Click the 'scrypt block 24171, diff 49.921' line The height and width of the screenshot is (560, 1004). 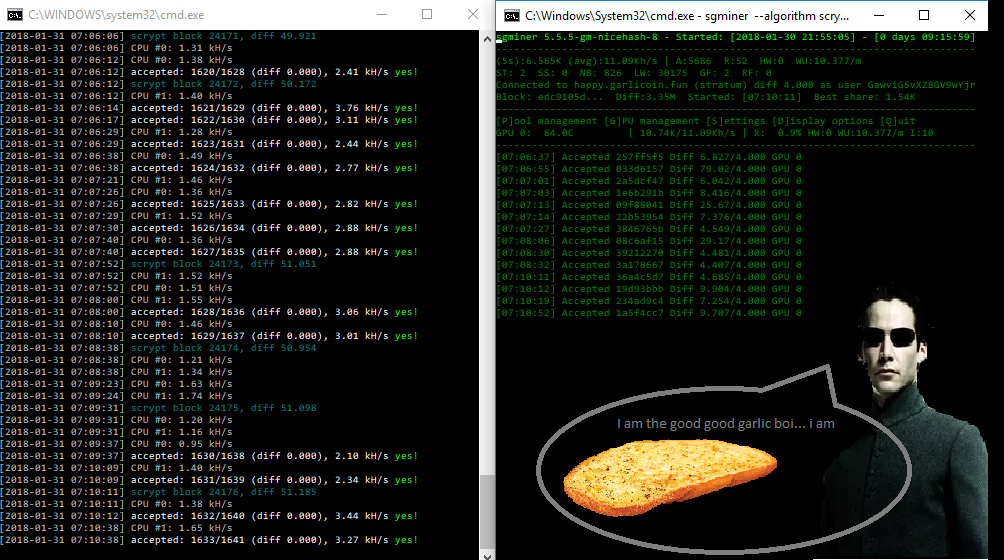(x=158, y=36)
